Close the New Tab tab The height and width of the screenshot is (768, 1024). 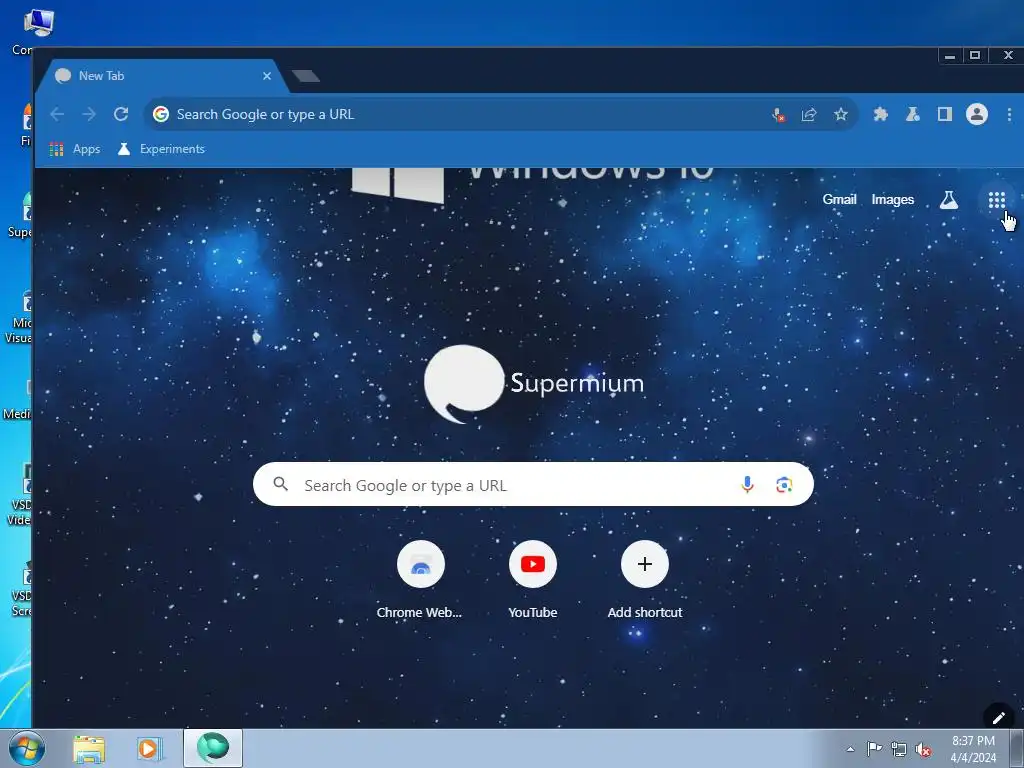click(x=267, y=76)
